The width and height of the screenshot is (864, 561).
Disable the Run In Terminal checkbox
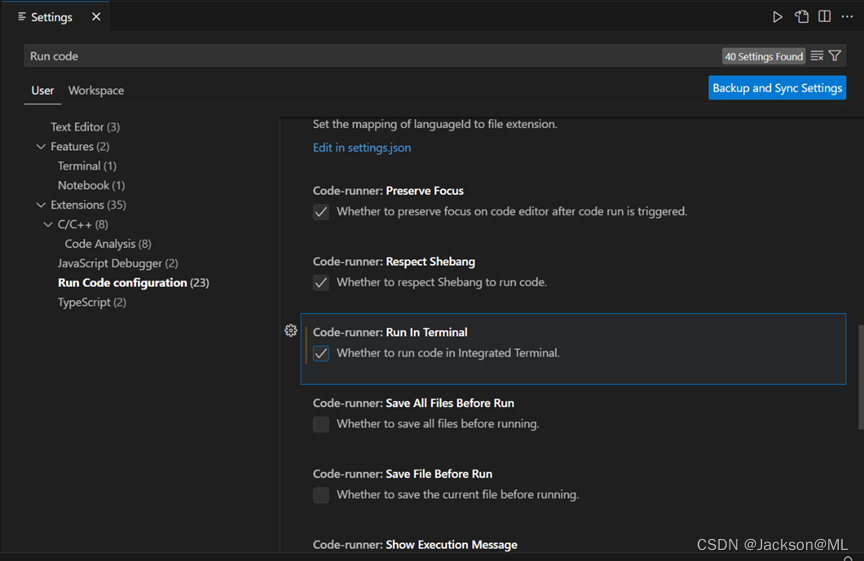click(x=321, y=353)
